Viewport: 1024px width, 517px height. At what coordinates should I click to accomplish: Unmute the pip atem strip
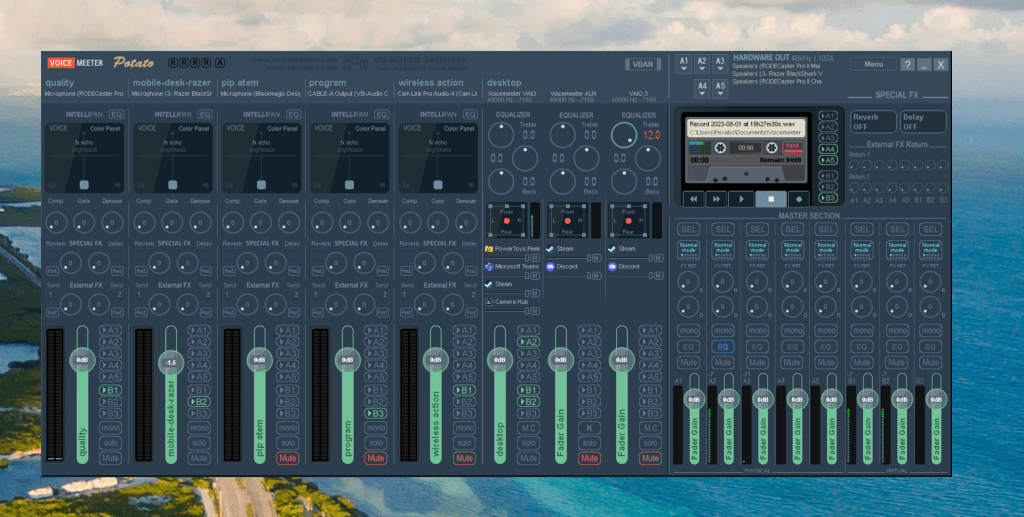click(x=287, y=458)
